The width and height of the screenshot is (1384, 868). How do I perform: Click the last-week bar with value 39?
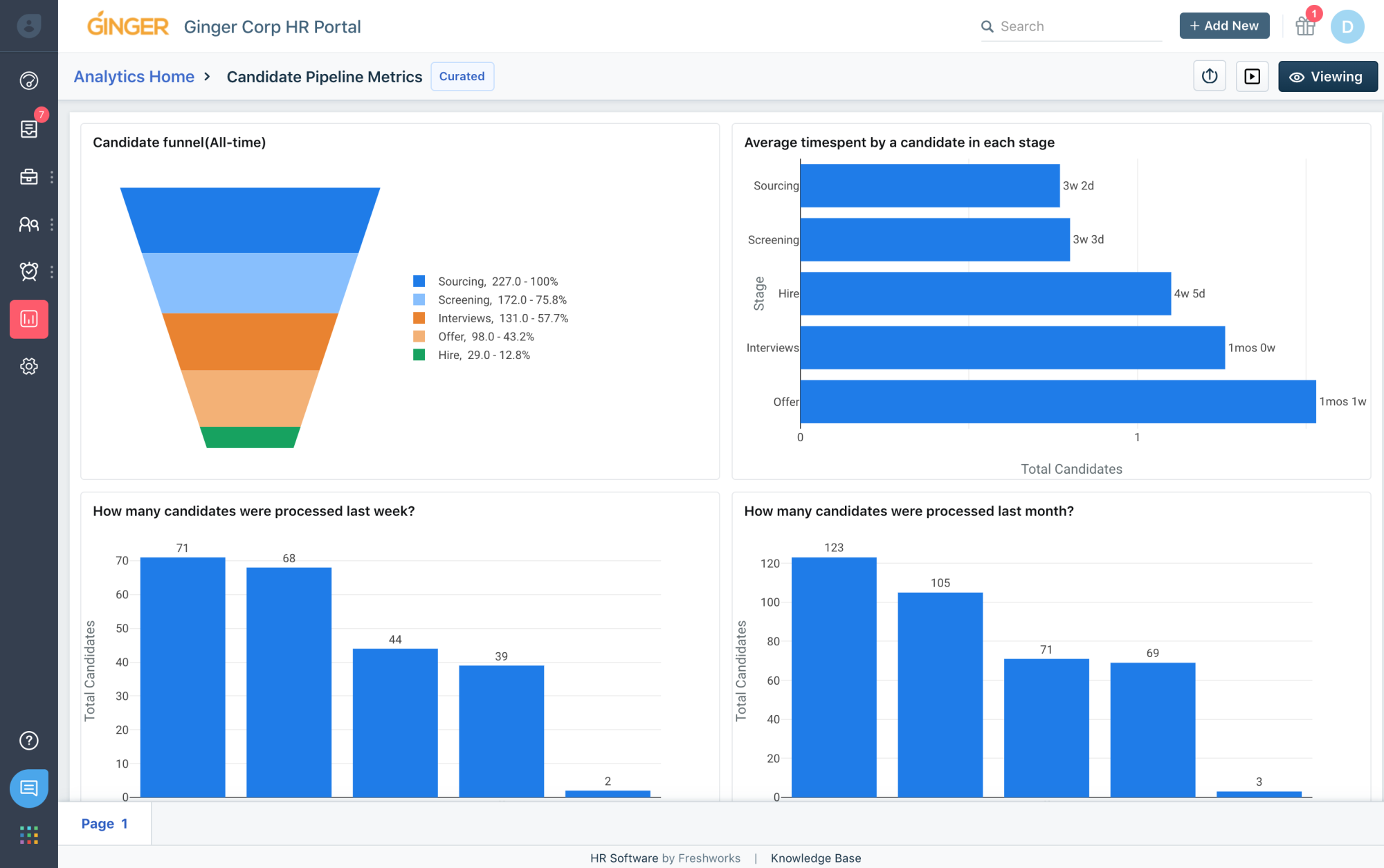(502, 731)
